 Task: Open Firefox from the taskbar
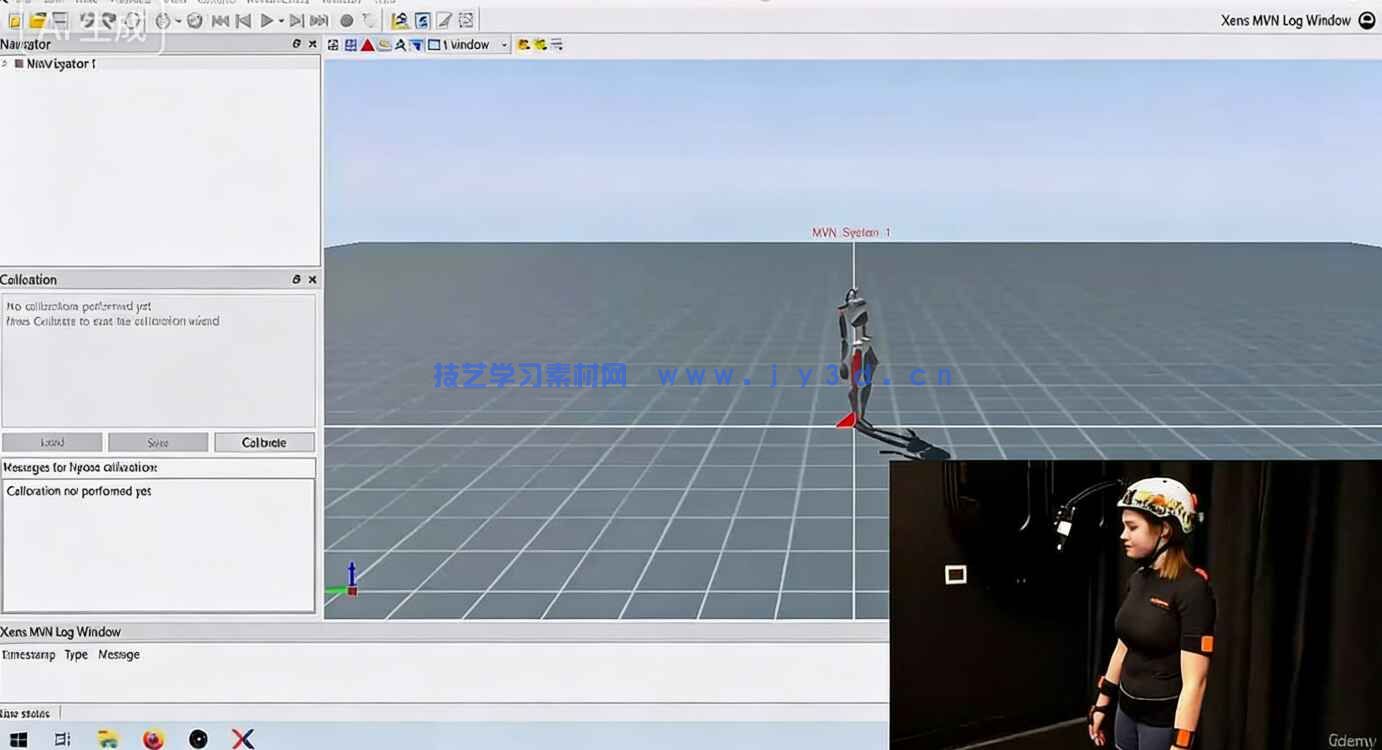[x=155, y=738]
